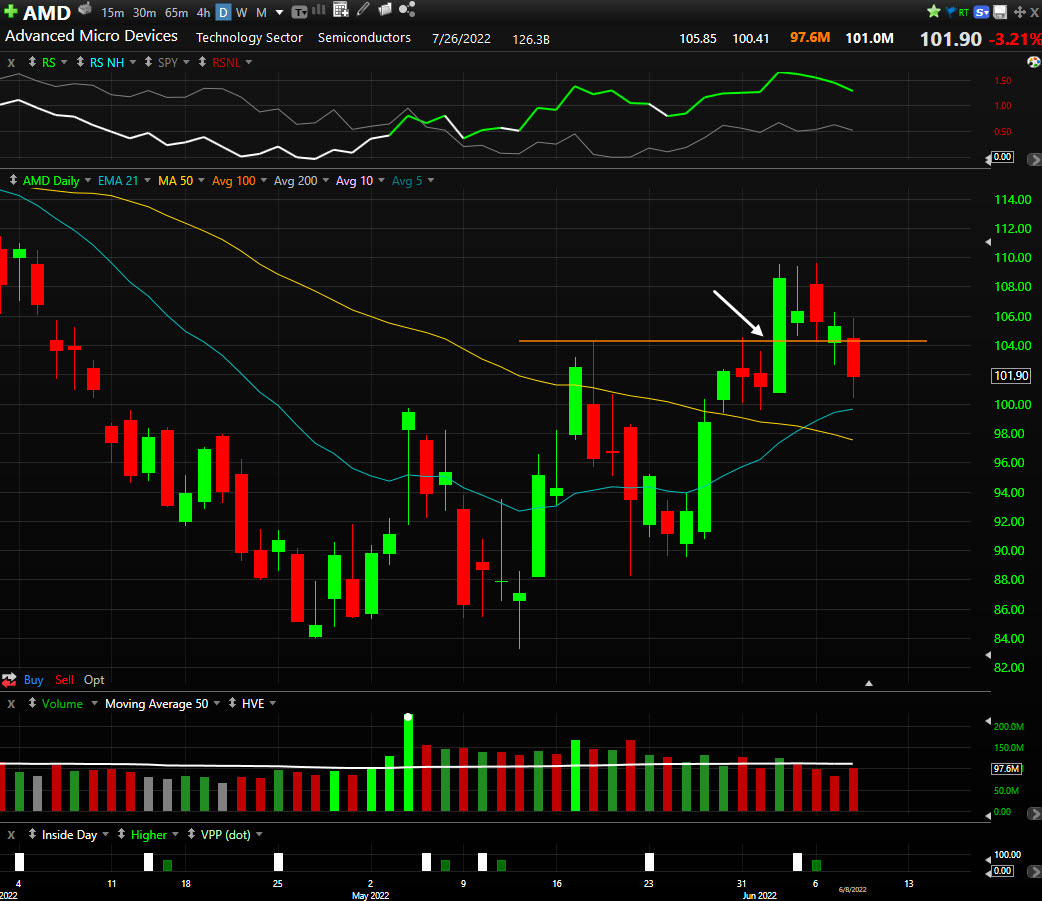Click the share icon in toolbar
This screenshot has width=1042, height=901.
(407, 9)
